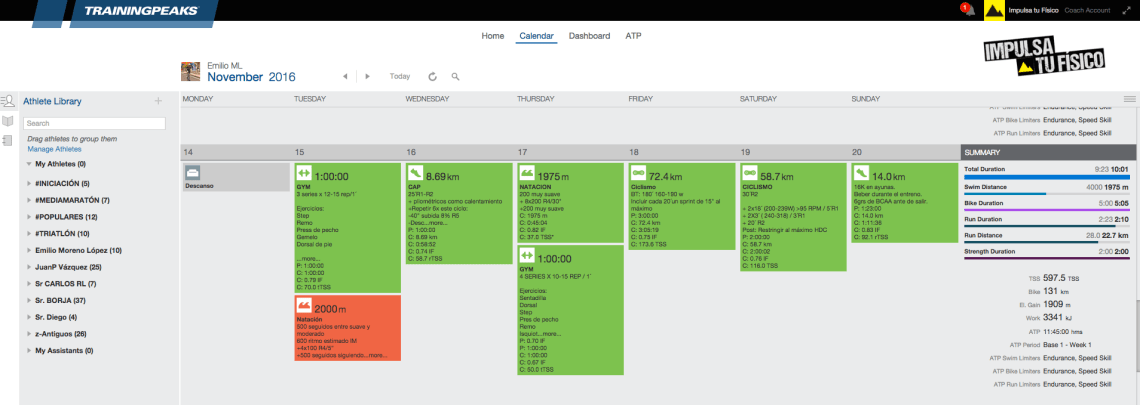Open the ATP tab
The width and height of the screenshot is (1140, 405).
633,36
